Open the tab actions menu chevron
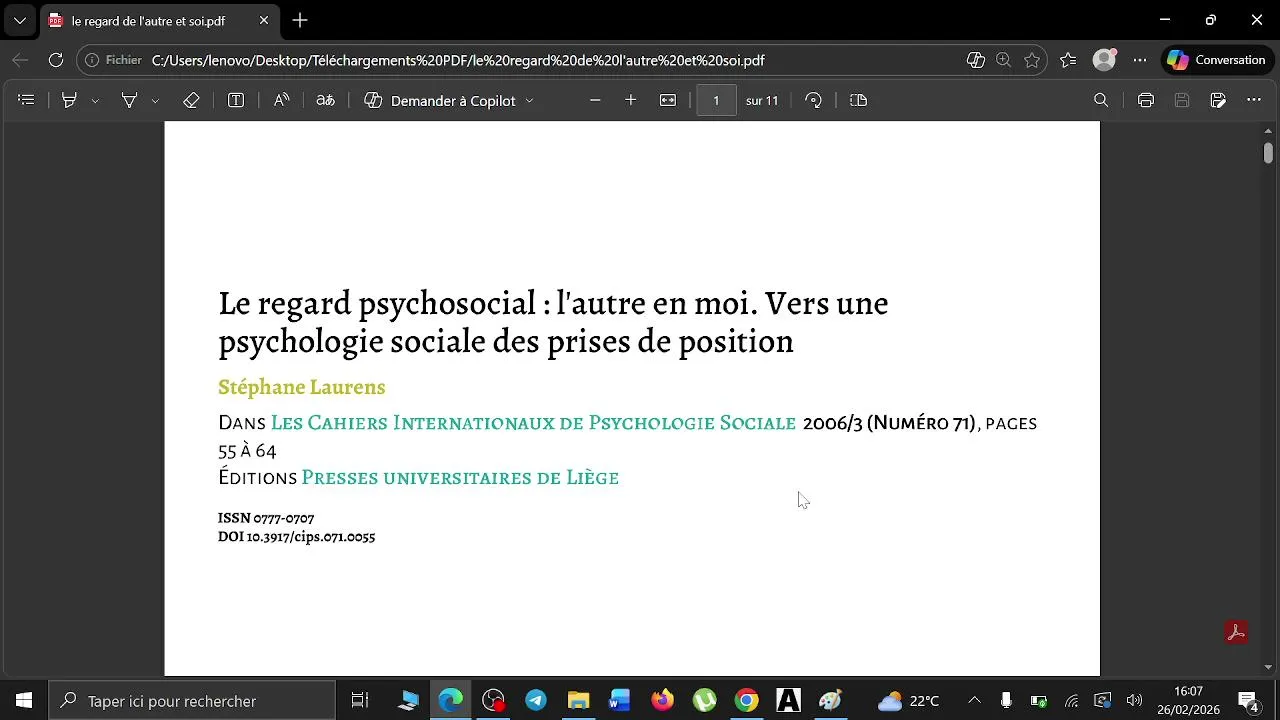 [19, 20]
